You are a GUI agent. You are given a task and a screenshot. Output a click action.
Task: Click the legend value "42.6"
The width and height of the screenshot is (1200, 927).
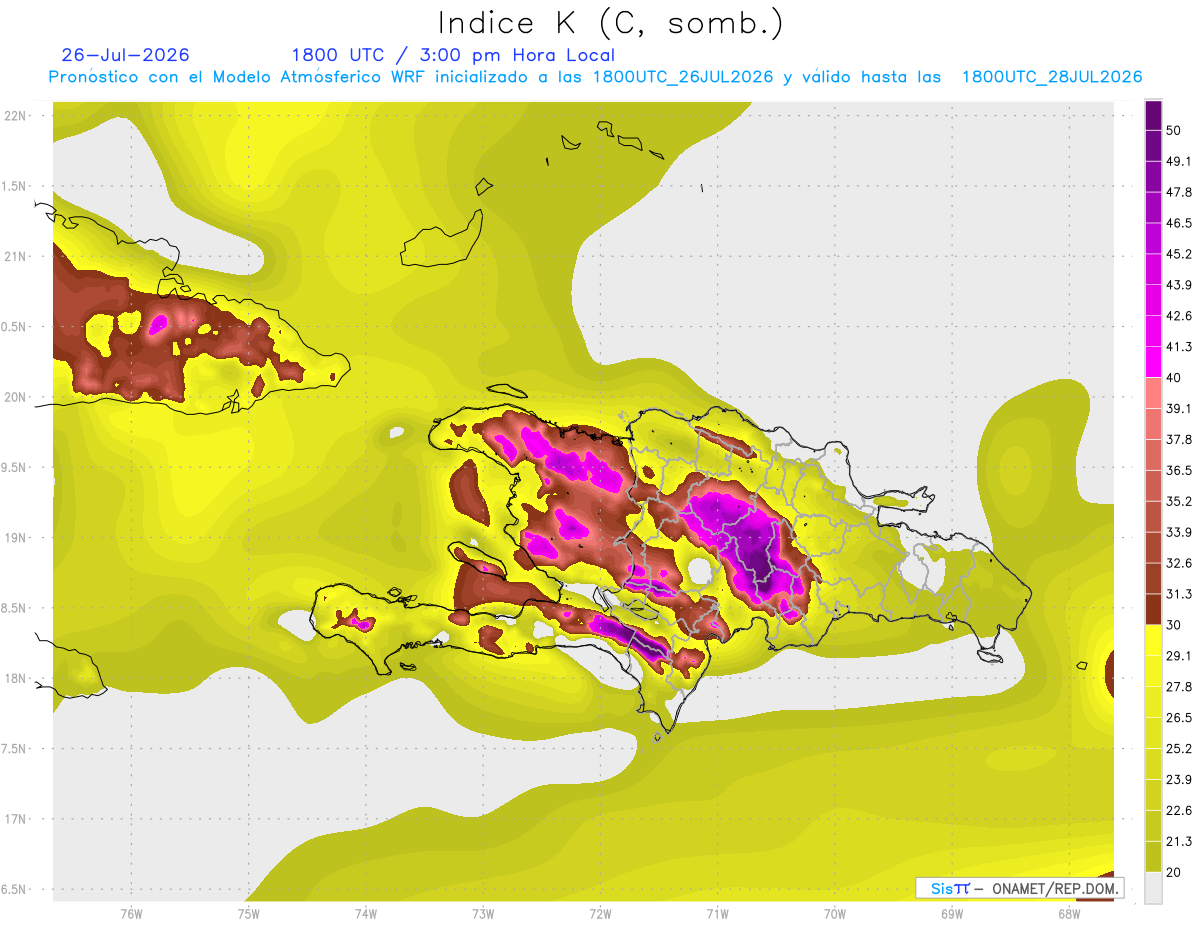1178,316
